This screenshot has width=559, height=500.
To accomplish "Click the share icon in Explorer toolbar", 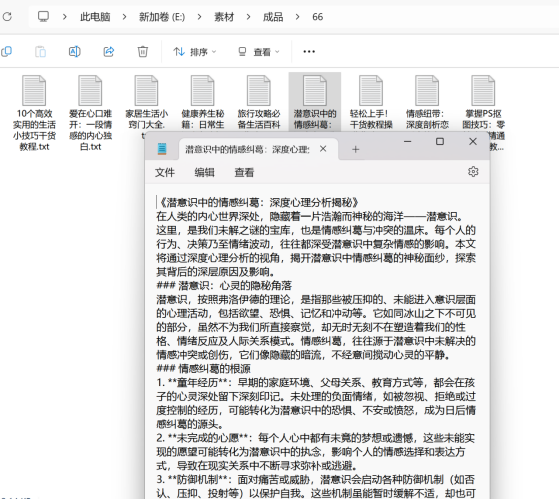I will pos(109,52).
